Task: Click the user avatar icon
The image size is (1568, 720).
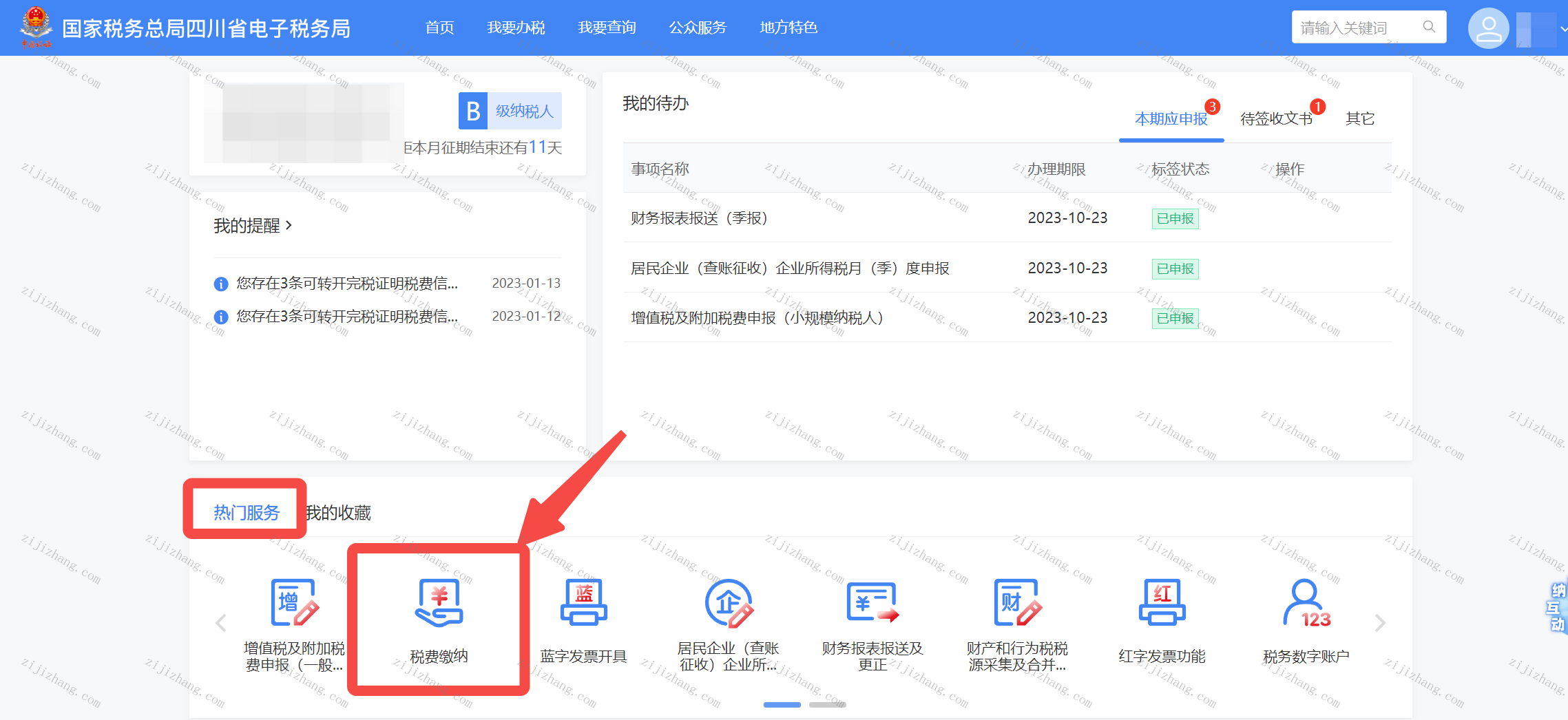Action: pyautogui.click(x=1488, y=28)
